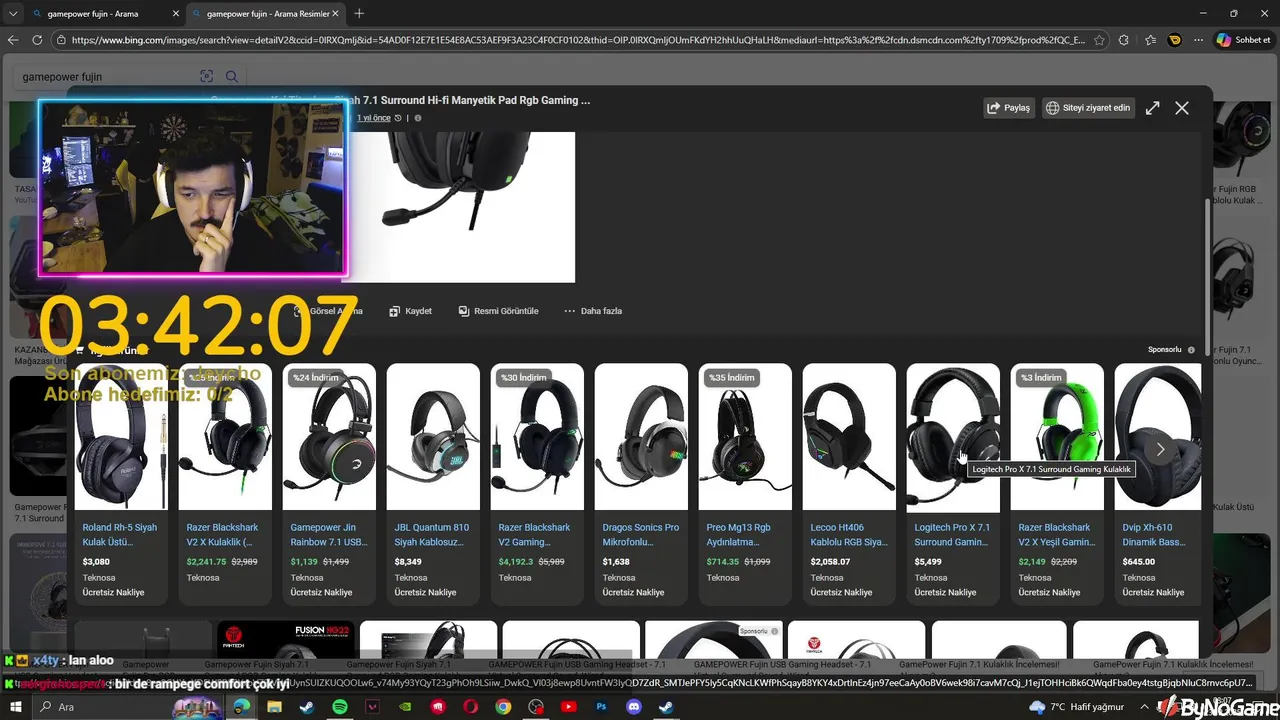
Task: Click 'Siteyi ziyaret edin' button
Action: click(x=1088, y=108)
